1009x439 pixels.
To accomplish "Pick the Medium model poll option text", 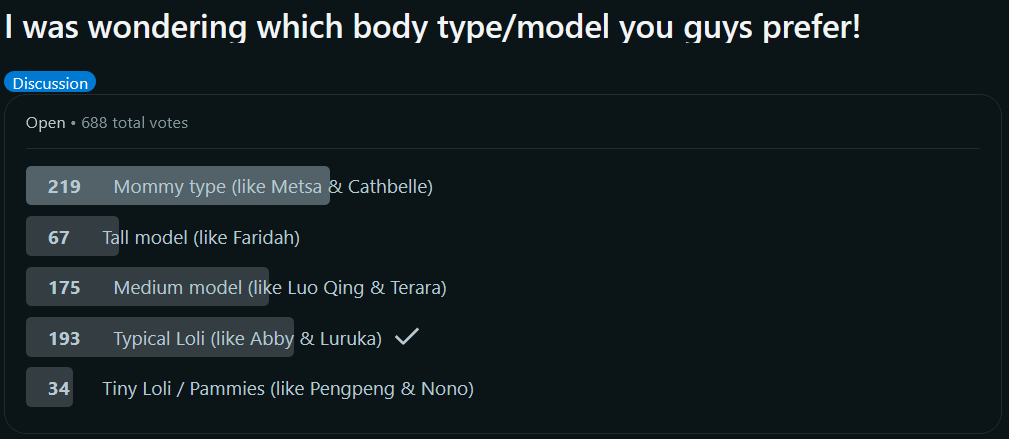I will pyautogui.click(x=279, y=288).
